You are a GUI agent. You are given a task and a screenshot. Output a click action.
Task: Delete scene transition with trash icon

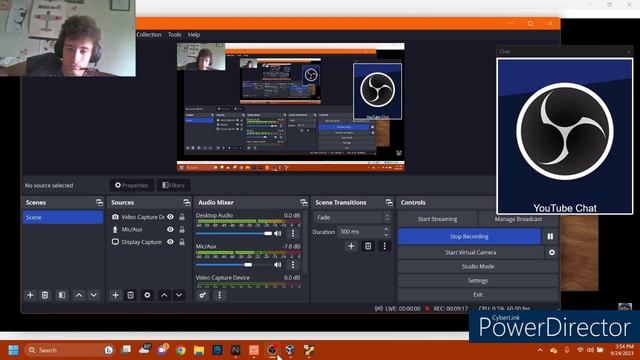[368, 246]
